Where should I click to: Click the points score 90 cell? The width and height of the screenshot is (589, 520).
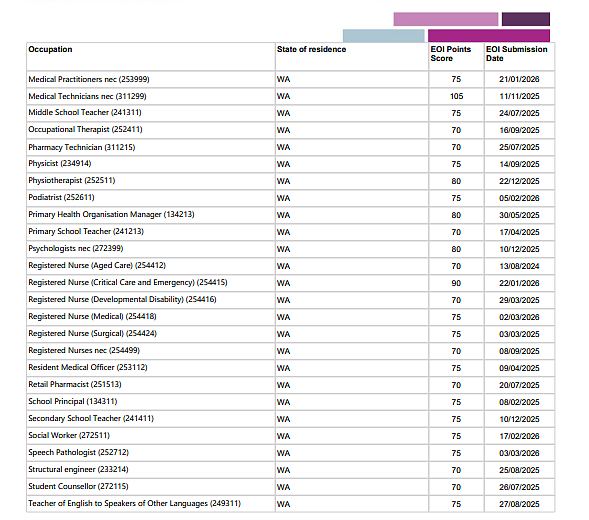click(456, 283)
